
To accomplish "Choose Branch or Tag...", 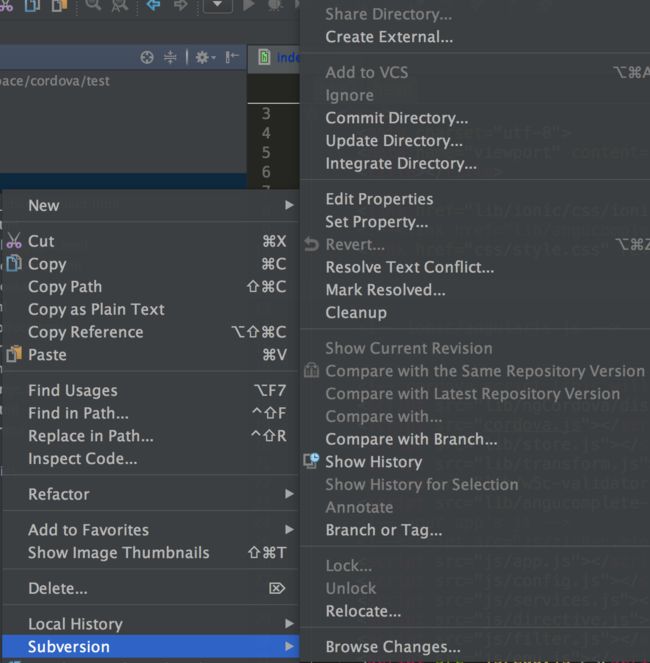I will coord(475,530).
